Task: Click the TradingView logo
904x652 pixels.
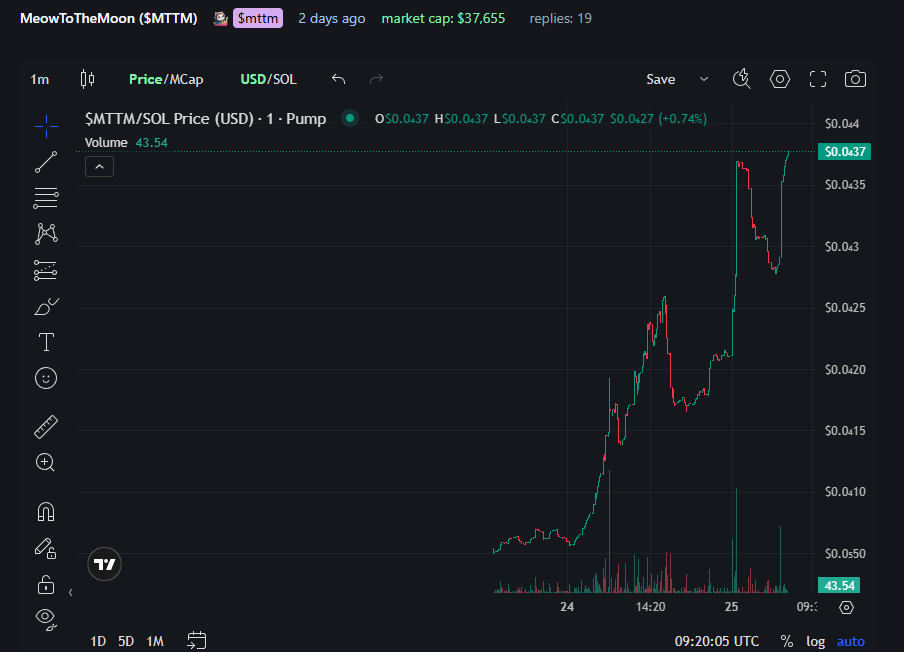Action: [104, 564]
